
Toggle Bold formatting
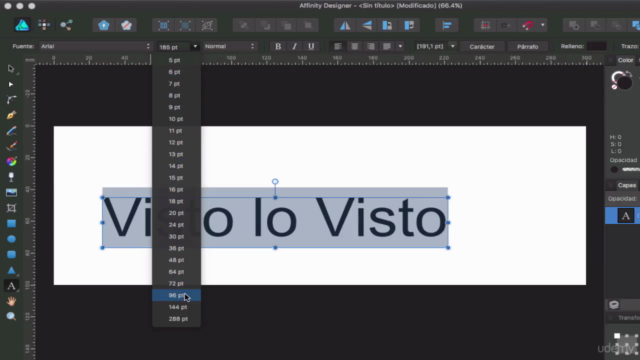tap(278, 47)
